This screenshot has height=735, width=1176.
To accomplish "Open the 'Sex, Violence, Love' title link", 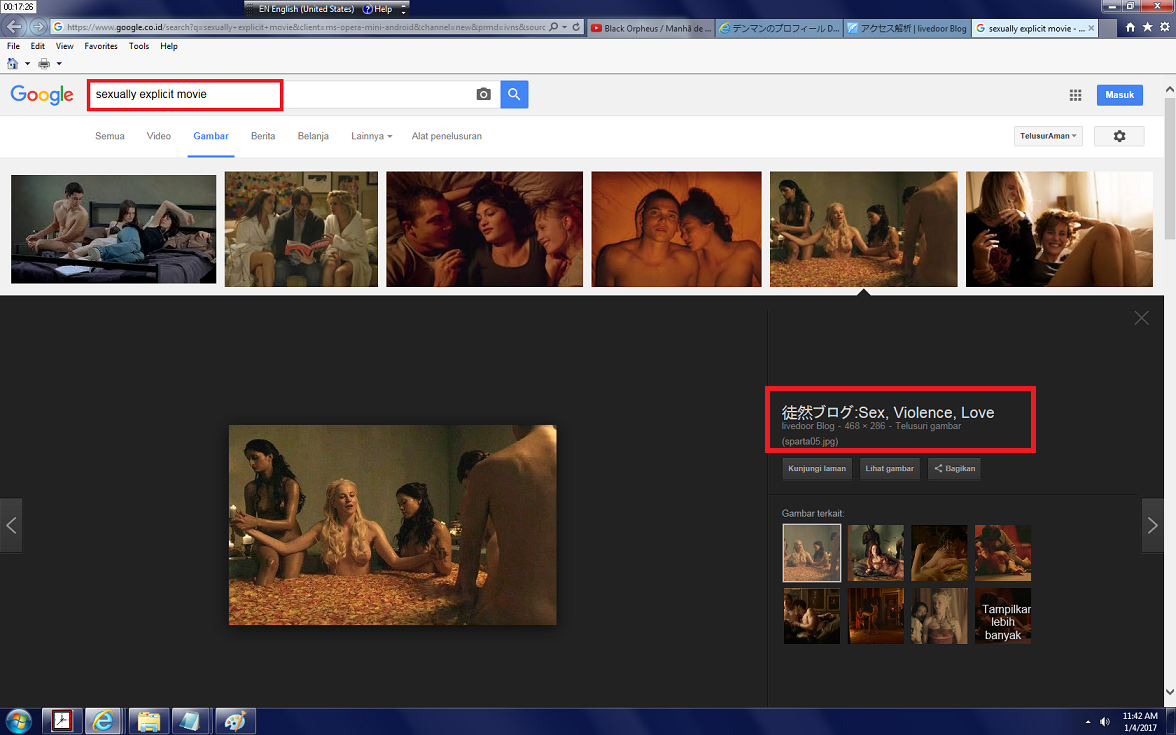I will (x=888, y=412).
